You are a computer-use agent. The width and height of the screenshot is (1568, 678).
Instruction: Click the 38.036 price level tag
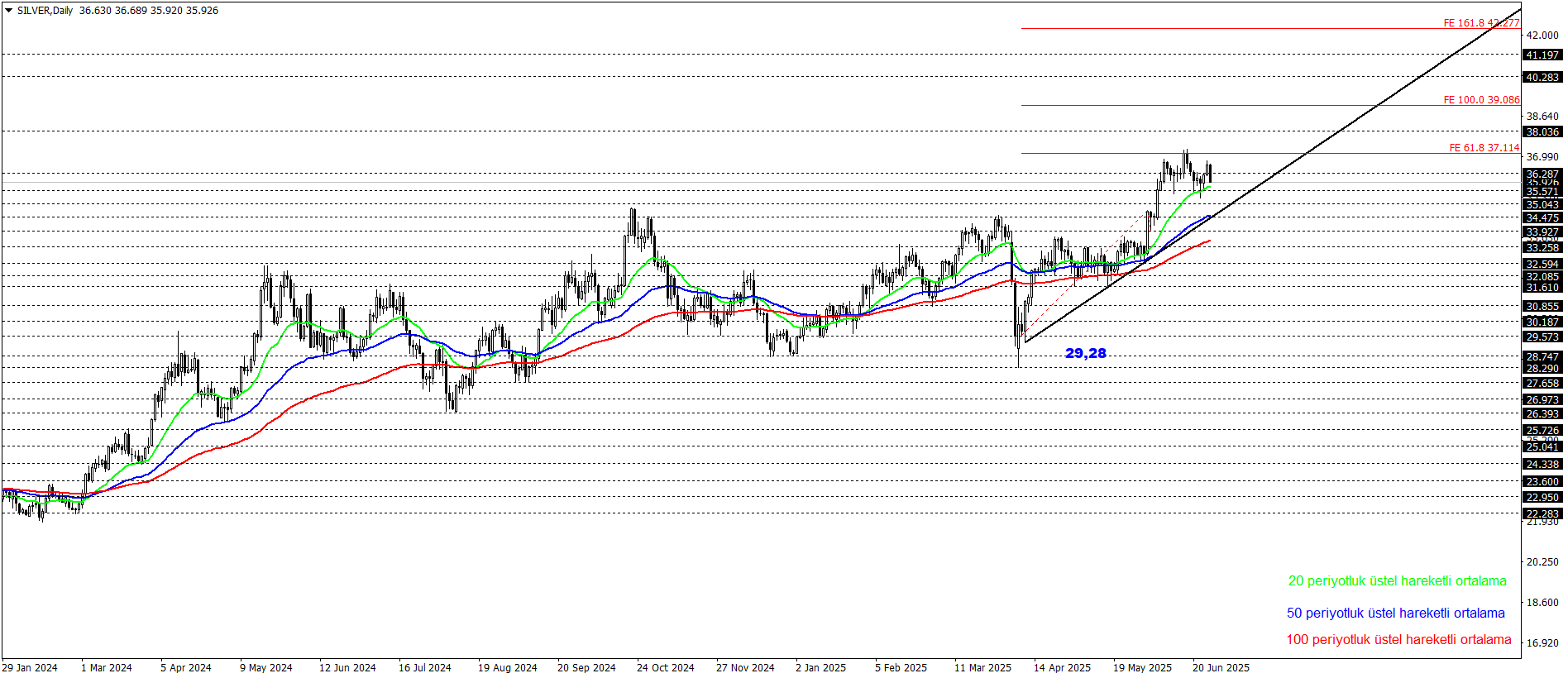1542,132
